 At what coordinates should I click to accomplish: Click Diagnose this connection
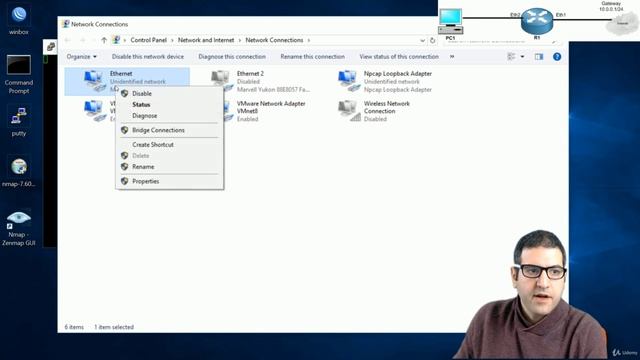point(232,57)
